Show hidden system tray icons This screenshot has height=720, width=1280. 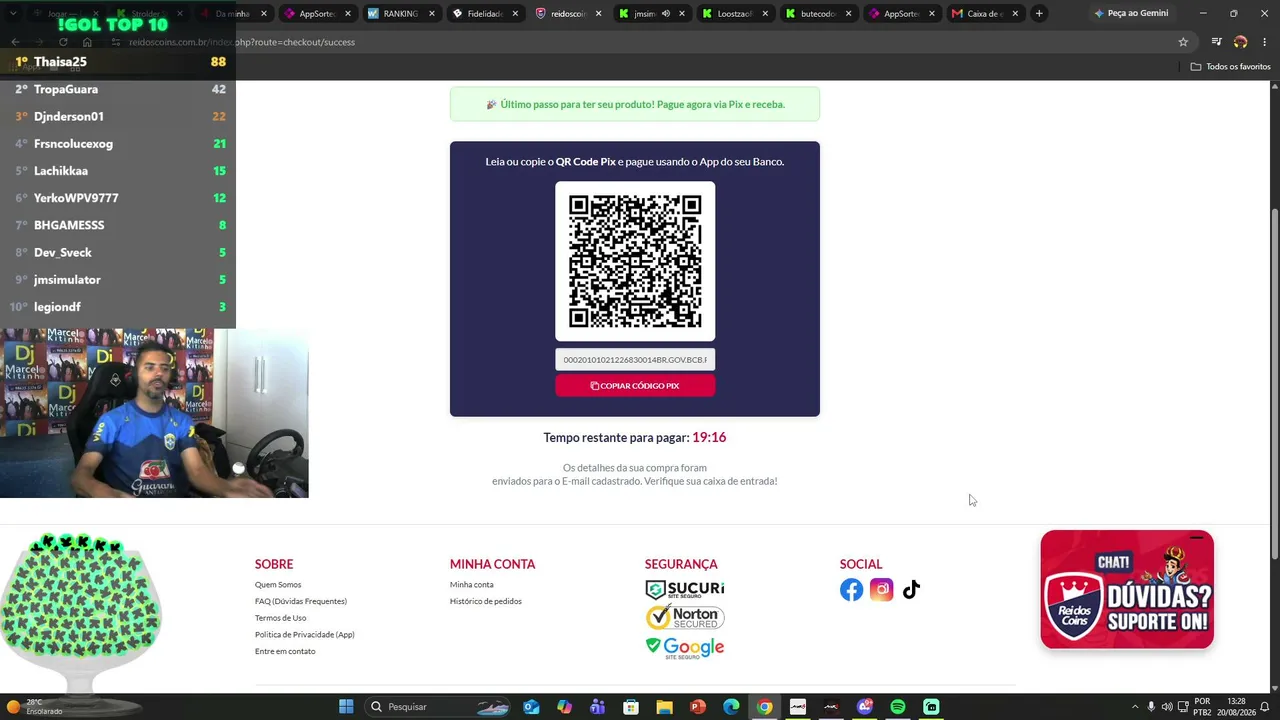point(1134,707)
